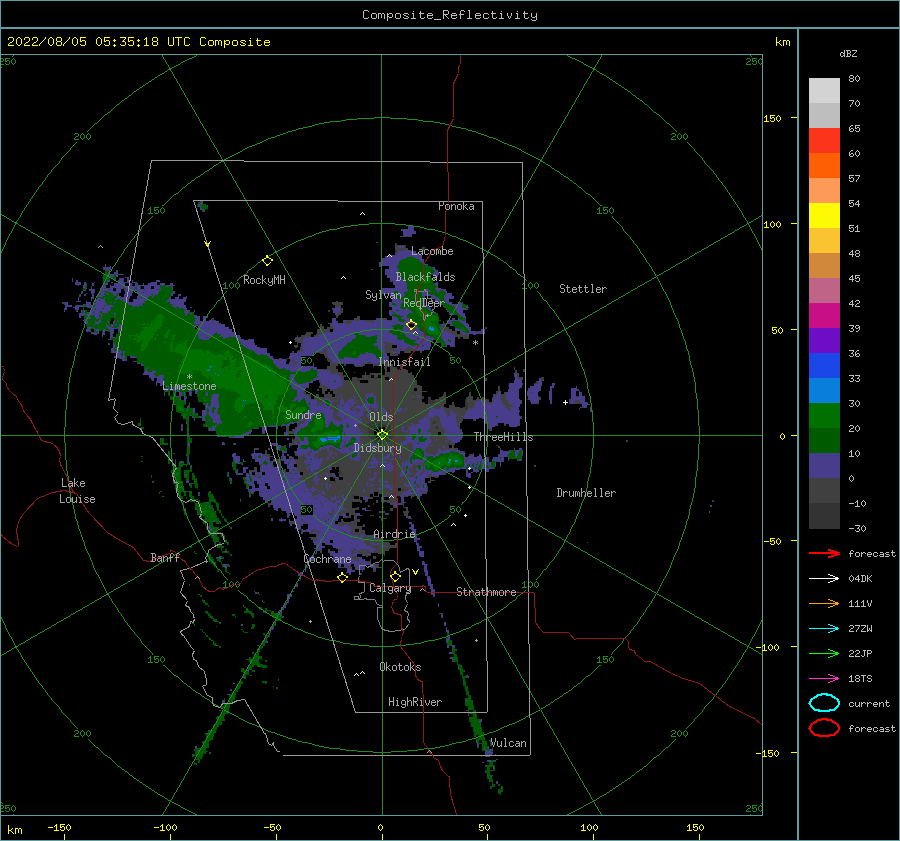
Task: Select the 18TS legend text
Action: [x=860, y=678]
